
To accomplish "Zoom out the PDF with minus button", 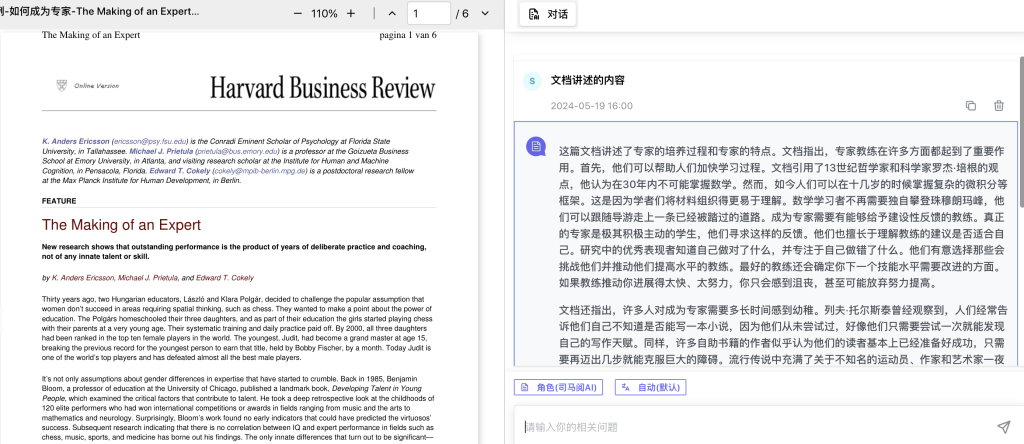I will (x=298, y=14).
